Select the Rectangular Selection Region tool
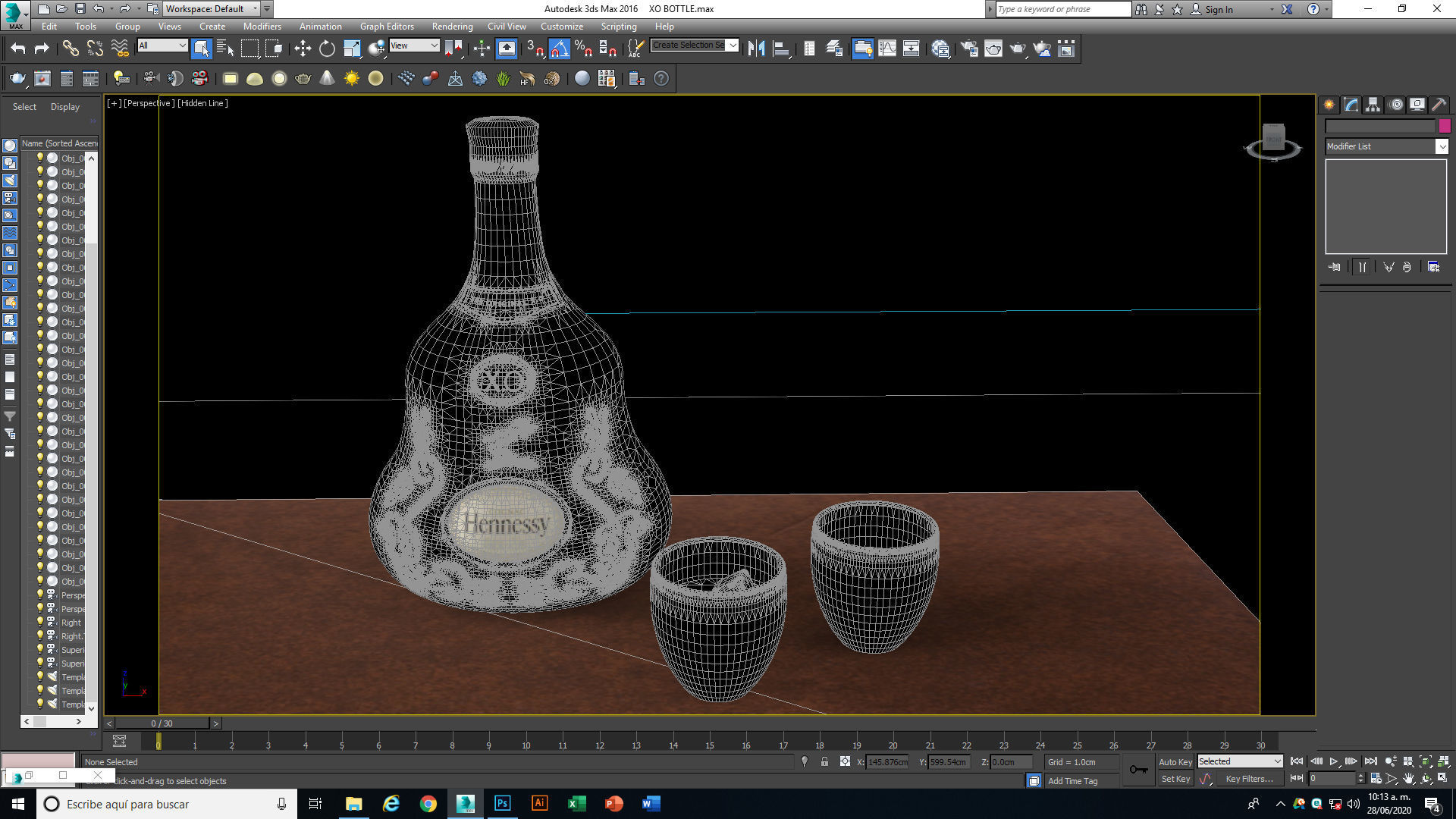 [x=249, y=49]
